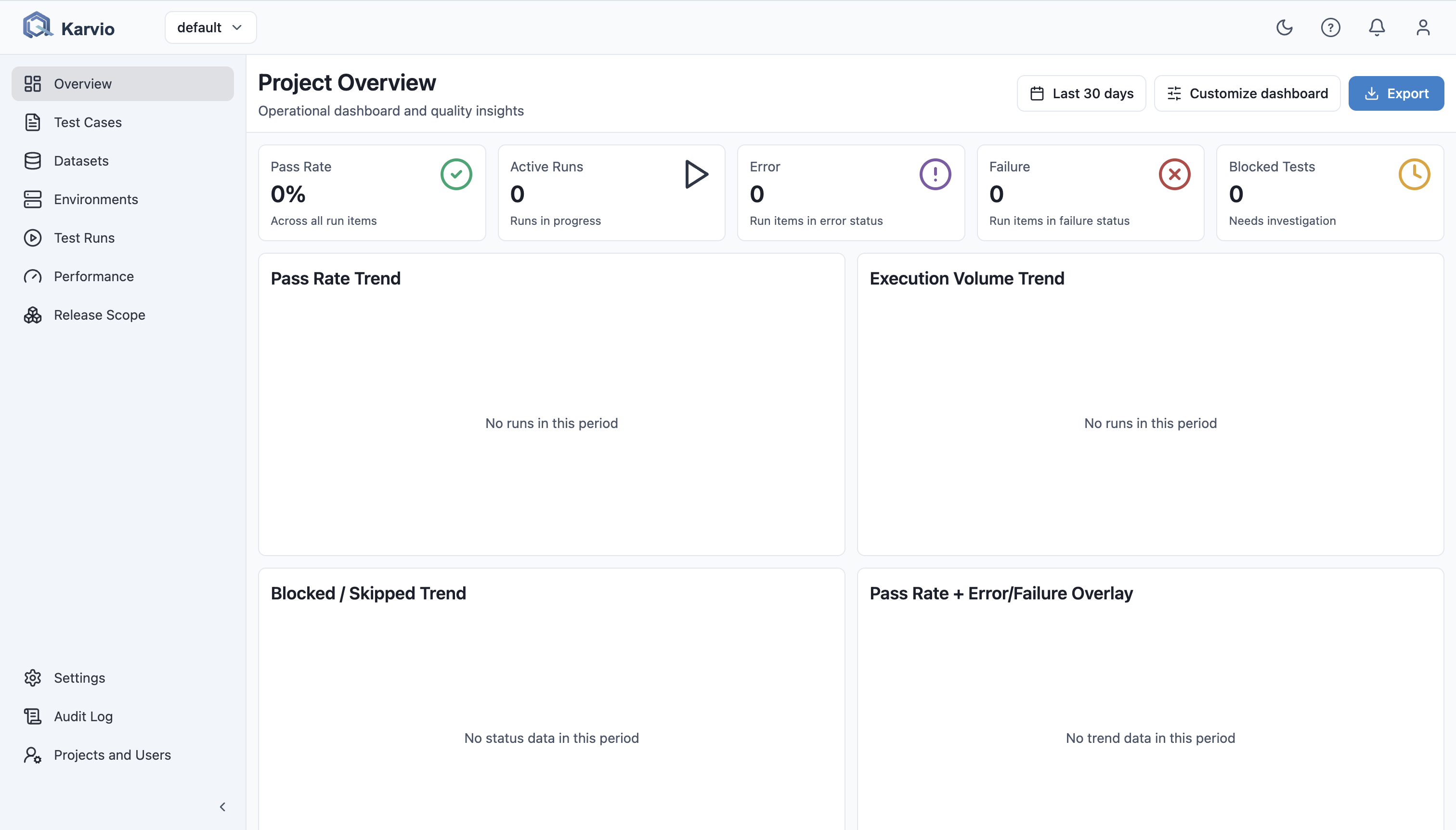1456x830 pixels.
Task: Click the green check Pass Rate icon
Action: coord(456,174)
